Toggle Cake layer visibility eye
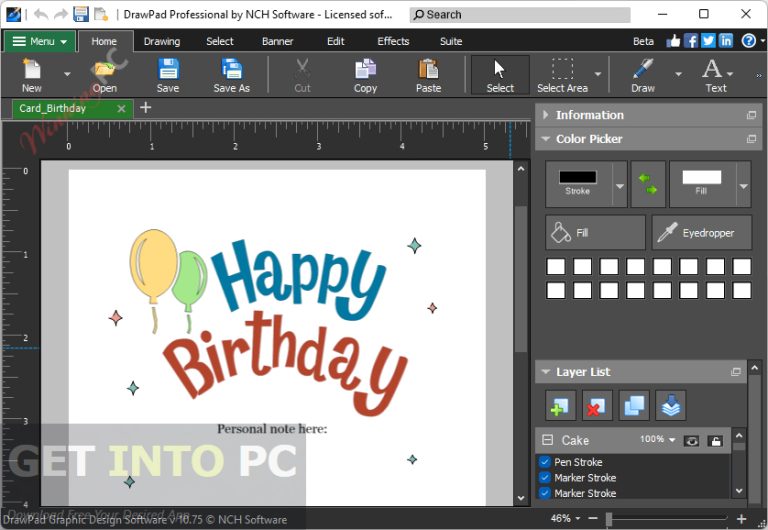Viewport: 768px width, 530px height. point(691,440)
